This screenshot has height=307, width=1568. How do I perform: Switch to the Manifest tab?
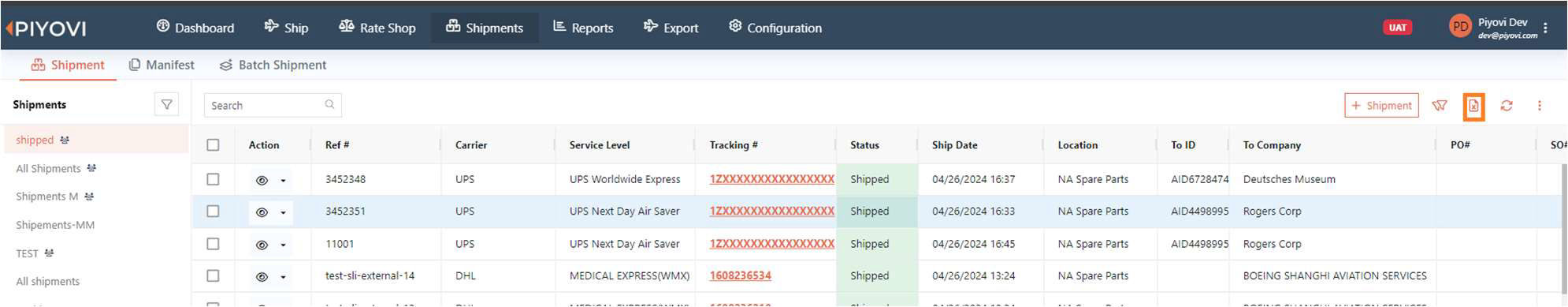[x=162, y=65]
